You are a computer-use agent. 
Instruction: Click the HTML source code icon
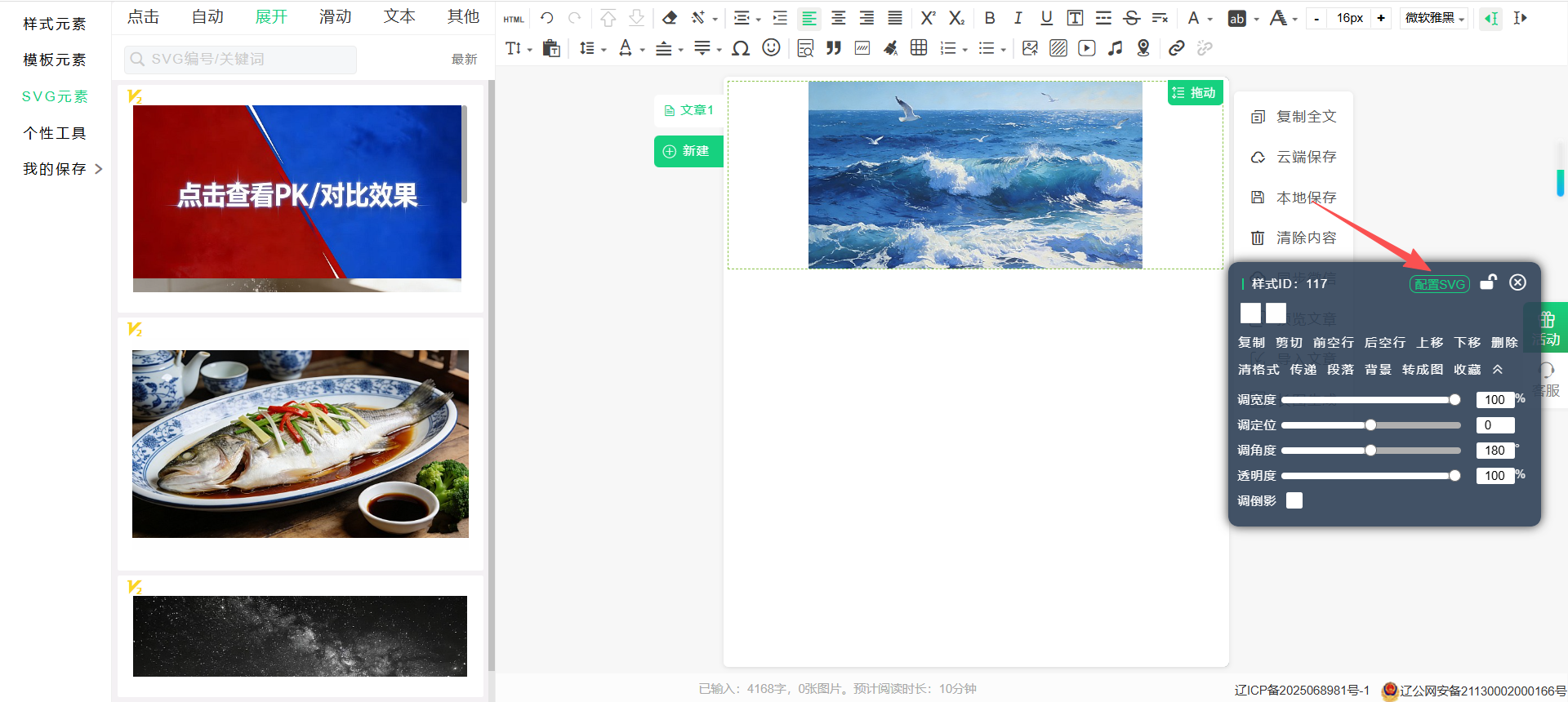click(514, 19)
